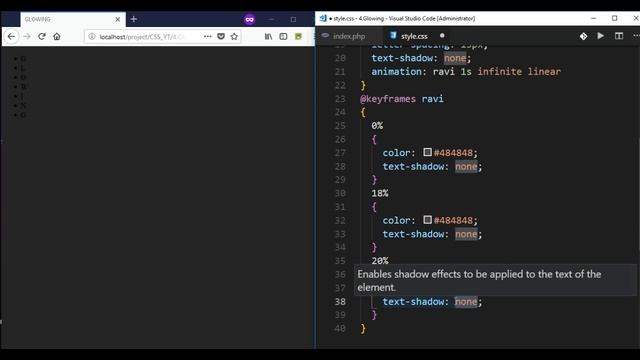Click the text-shadow hover tooltip
The width and height of the screenshot is (640, 360).
click(495, 281)
